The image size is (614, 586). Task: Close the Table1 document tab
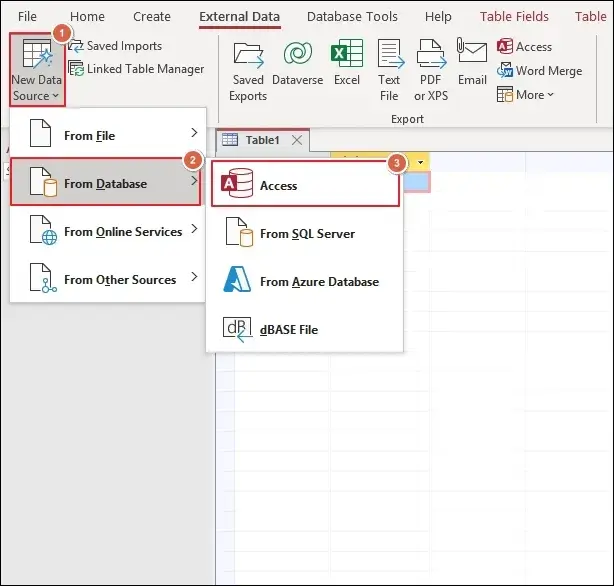(x=296, y=140)
